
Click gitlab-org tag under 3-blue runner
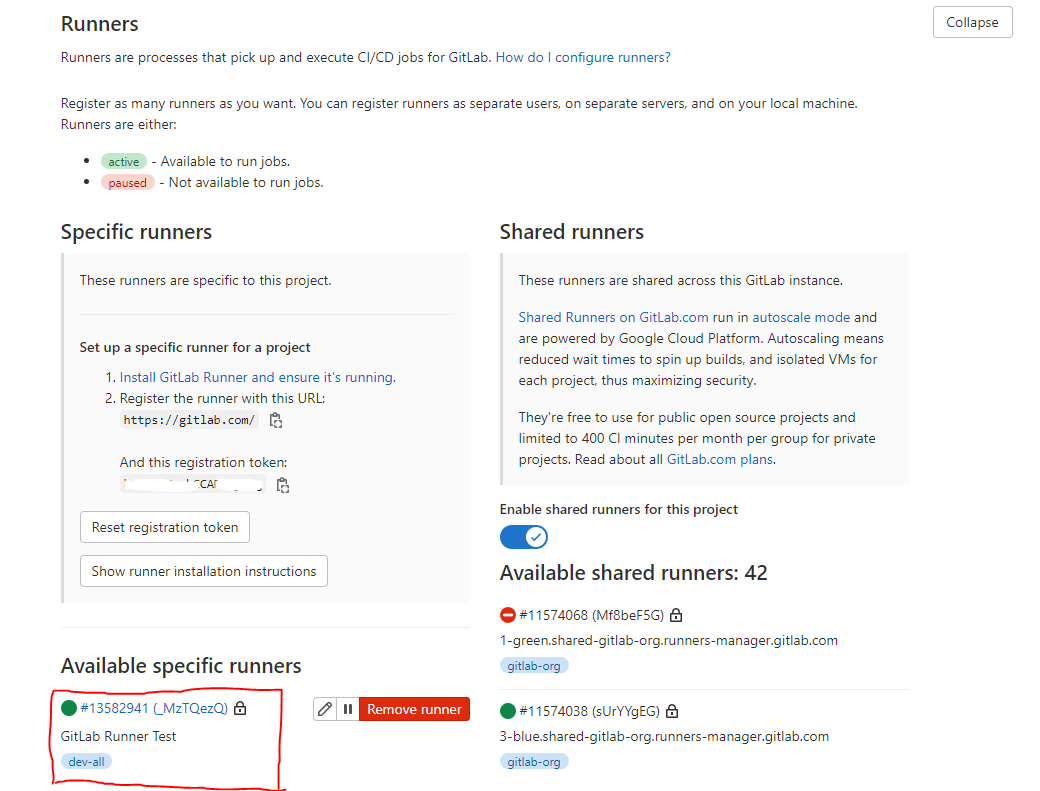[x=534, y=762]
